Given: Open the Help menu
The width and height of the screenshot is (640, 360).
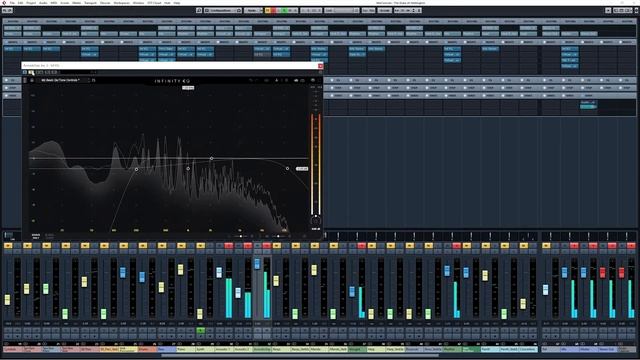Looking at the screenshot, I should (177, 2).
